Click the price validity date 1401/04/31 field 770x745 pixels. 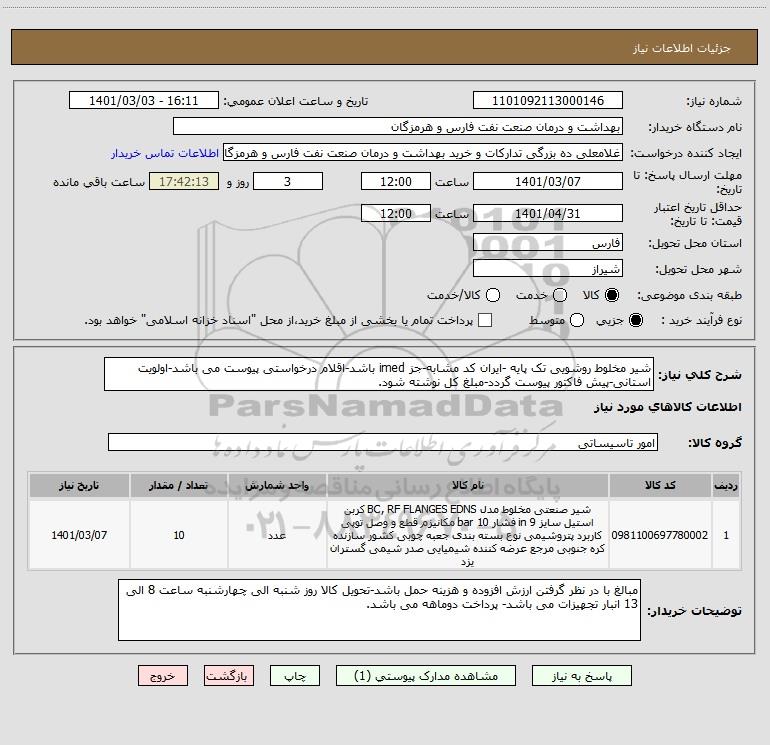coord(548,213)
